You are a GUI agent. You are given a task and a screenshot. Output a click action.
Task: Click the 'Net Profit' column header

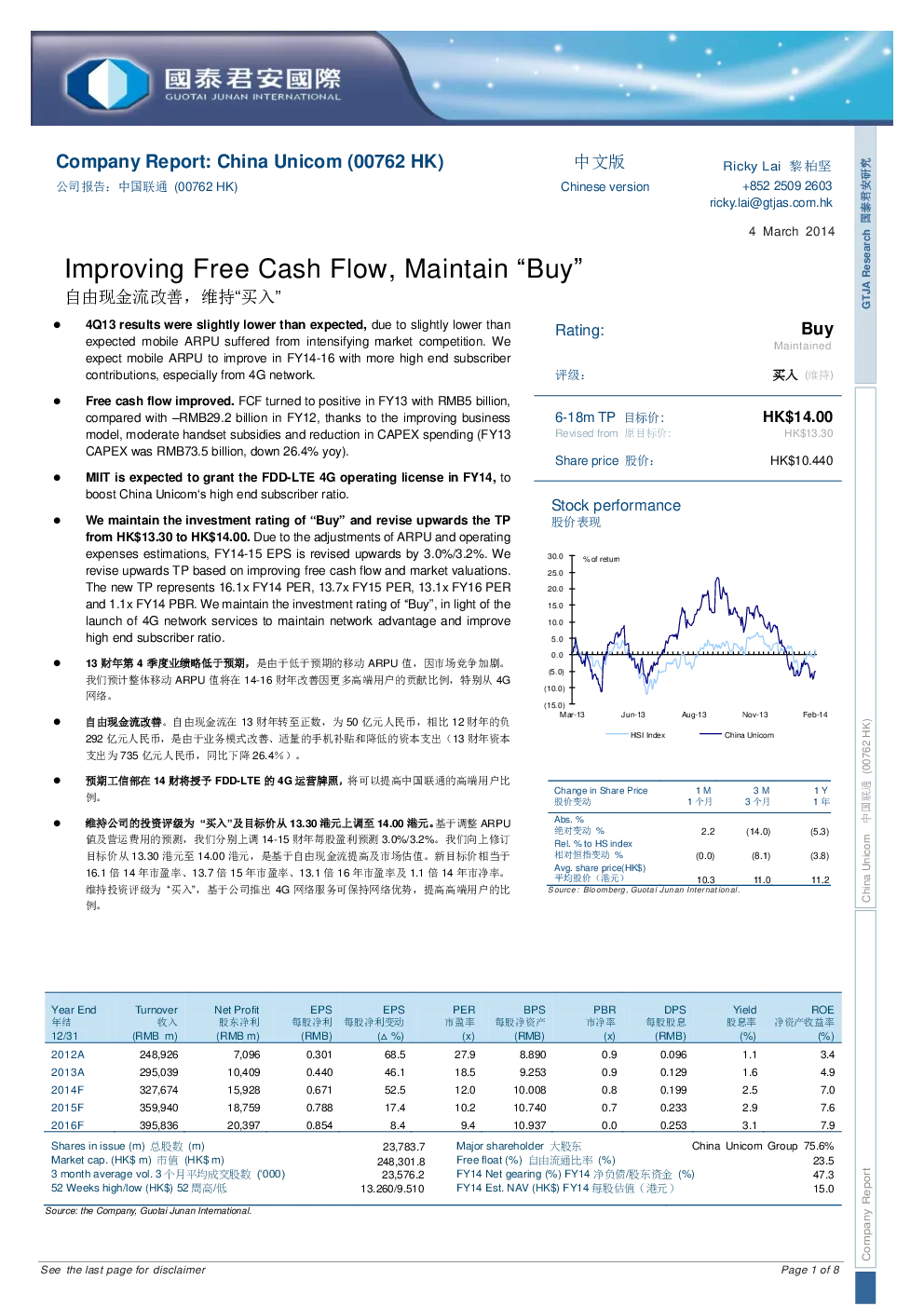pyautogui.click(x=237, y=1010)
